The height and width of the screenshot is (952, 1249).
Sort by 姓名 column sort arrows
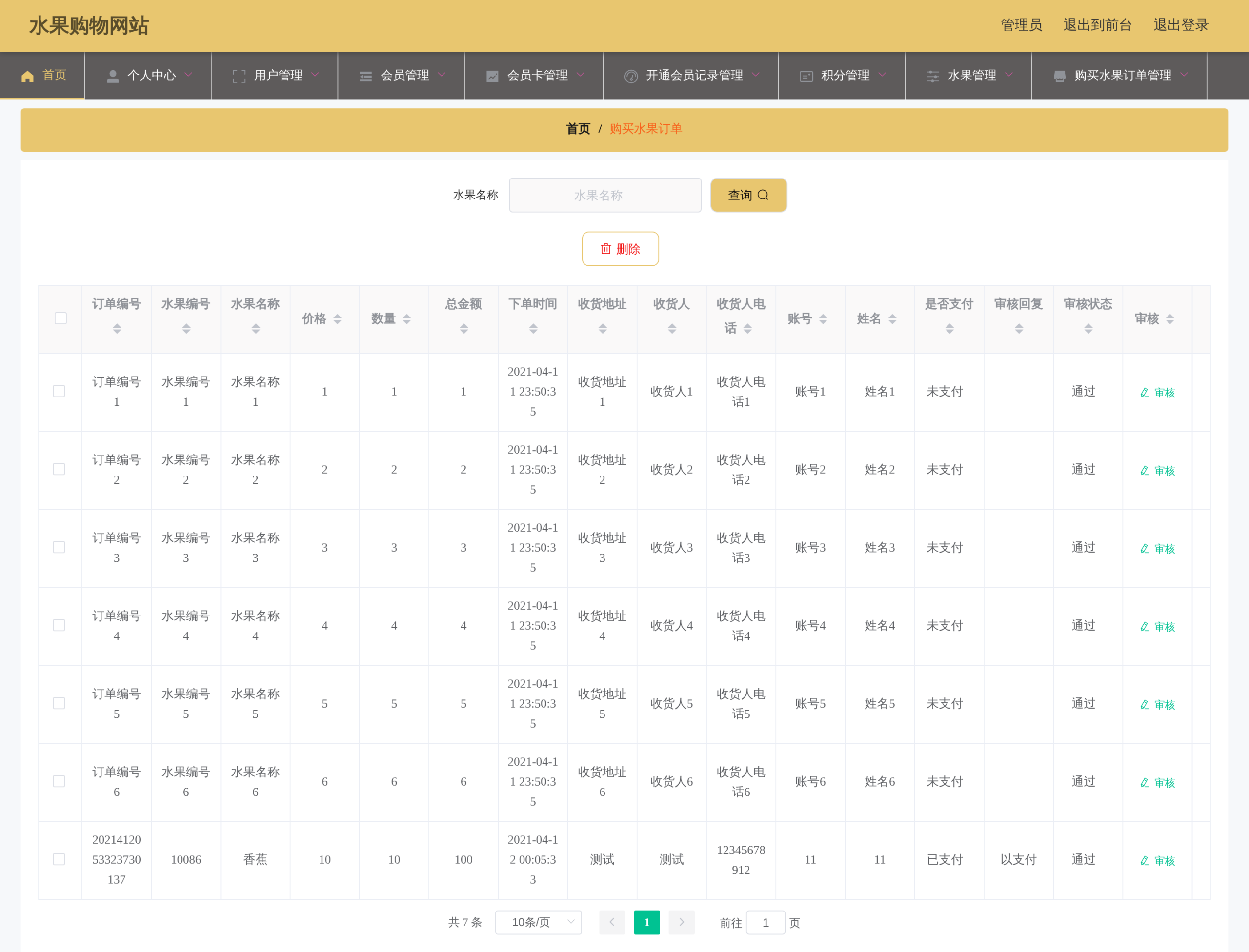(x=892, y=319)
